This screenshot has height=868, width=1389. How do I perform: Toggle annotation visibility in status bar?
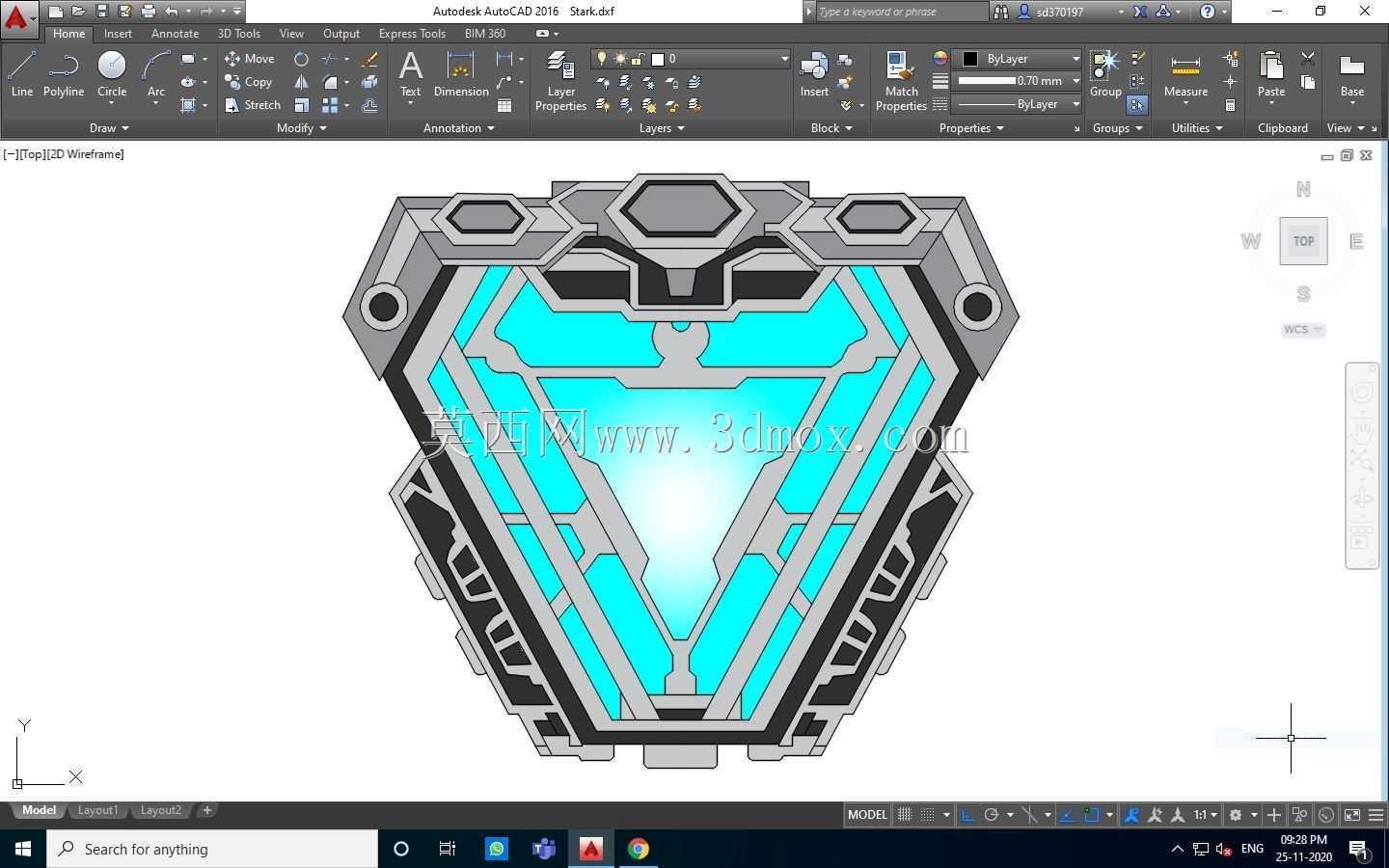[1131, 815]
